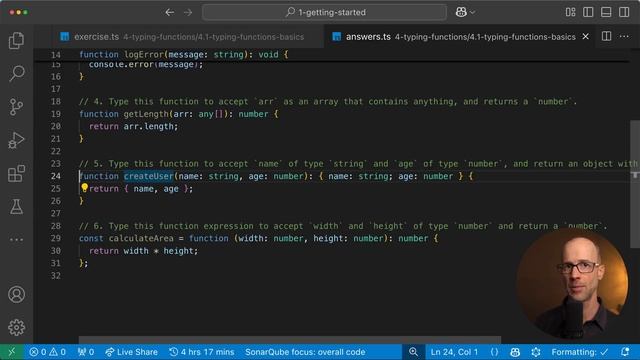Open notifications bell

click(x=625, y=352)
